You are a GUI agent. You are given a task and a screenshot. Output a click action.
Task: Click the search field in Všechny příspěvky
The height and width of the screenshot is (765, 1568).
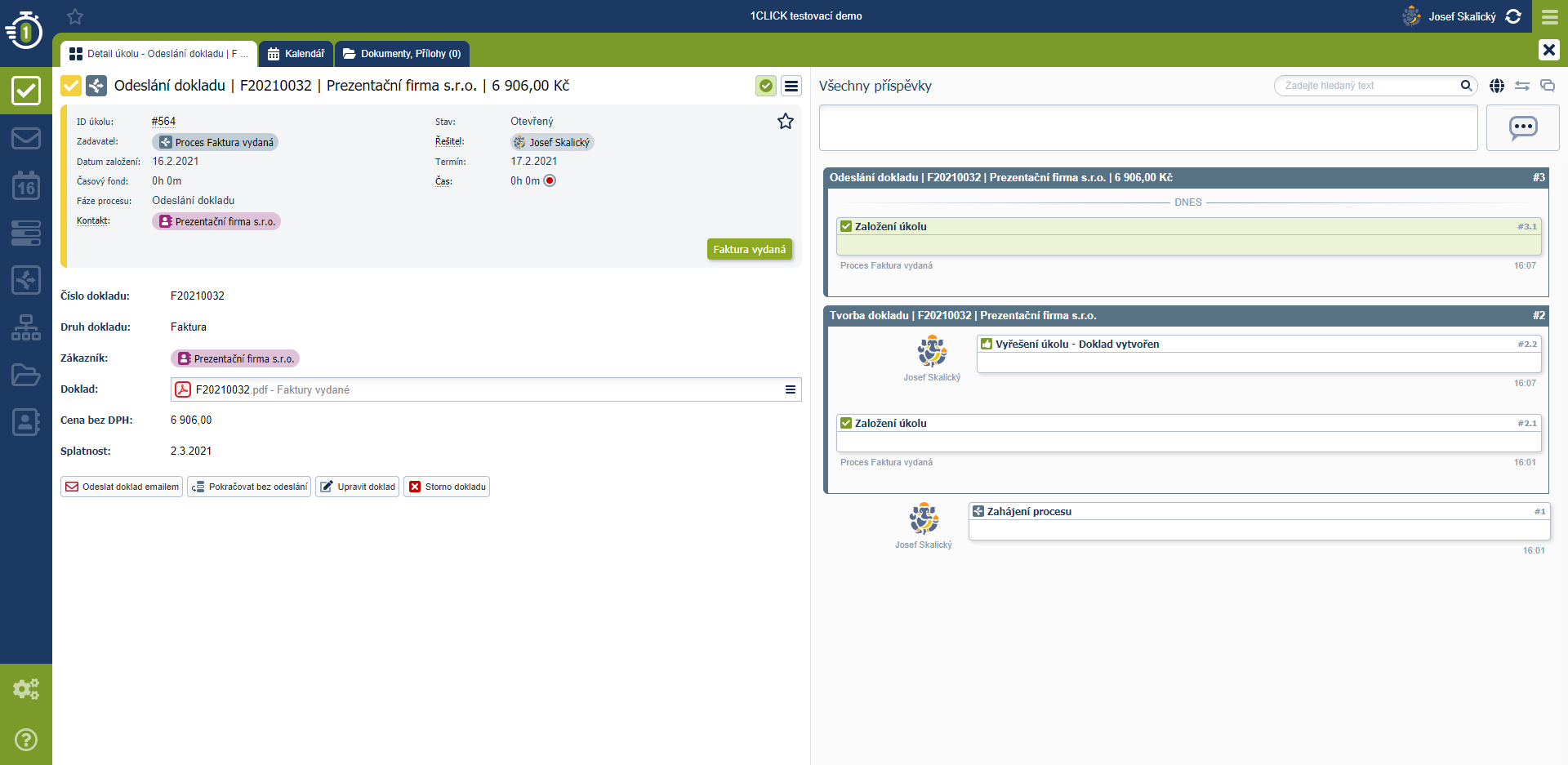[x=1370, y=86]
